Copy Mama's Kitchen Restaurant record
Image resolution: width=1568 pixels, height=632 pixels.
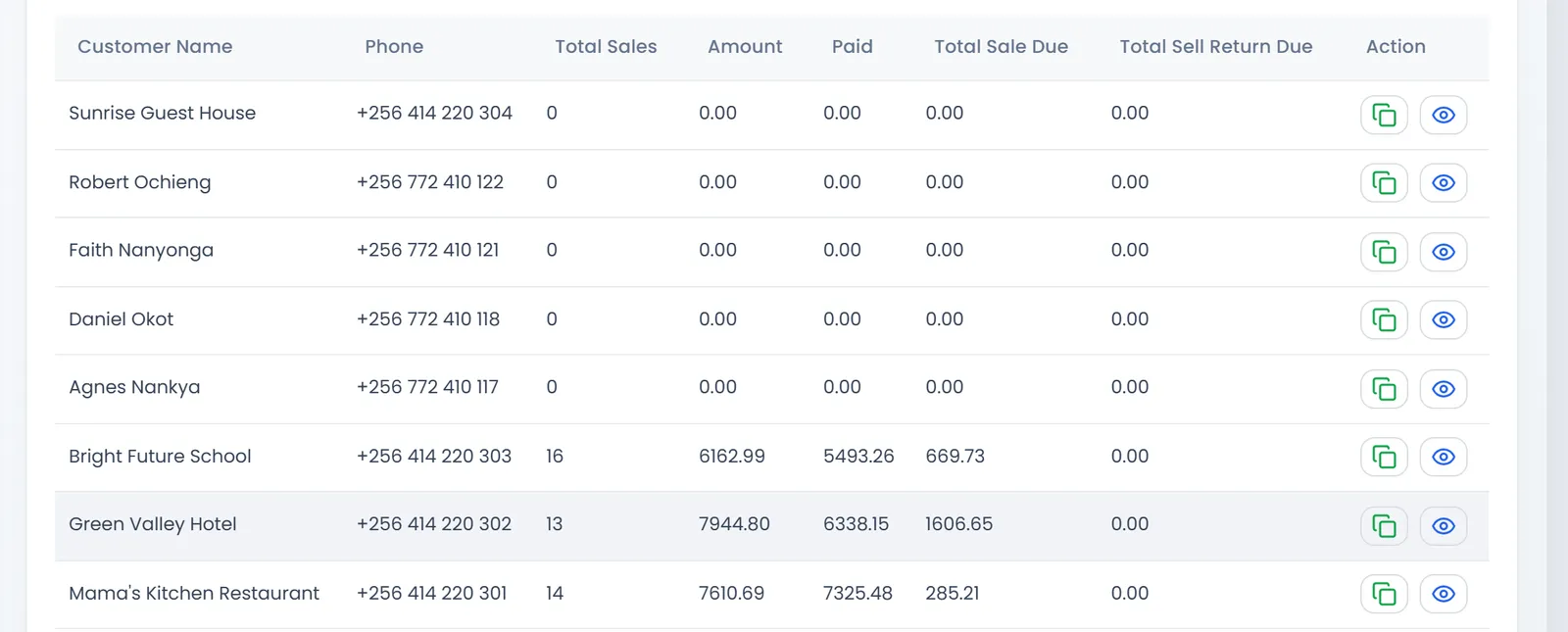(x=1384, y=594)
